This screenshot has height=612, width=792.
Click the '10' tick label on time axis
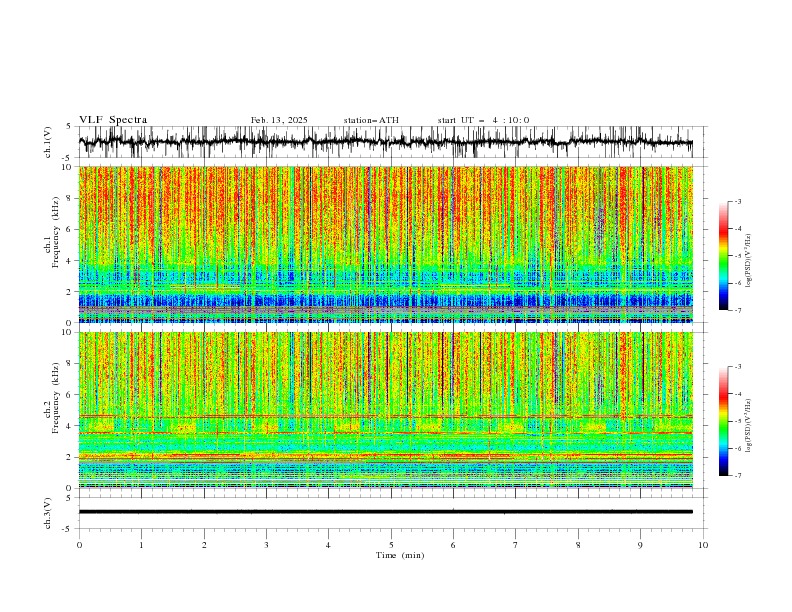(x=703, y=545)
